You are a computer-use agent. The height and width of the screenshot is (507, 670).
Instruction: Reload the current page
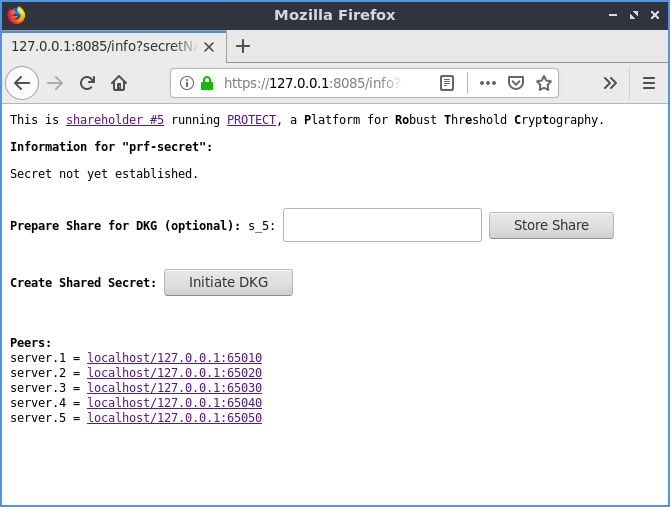pos(87,83)
